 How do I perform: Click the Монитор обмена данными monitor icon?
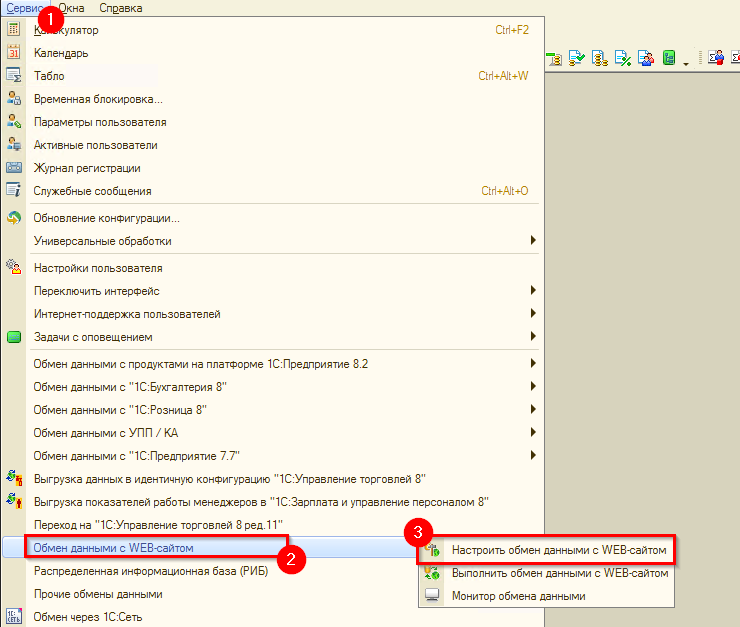432,596
